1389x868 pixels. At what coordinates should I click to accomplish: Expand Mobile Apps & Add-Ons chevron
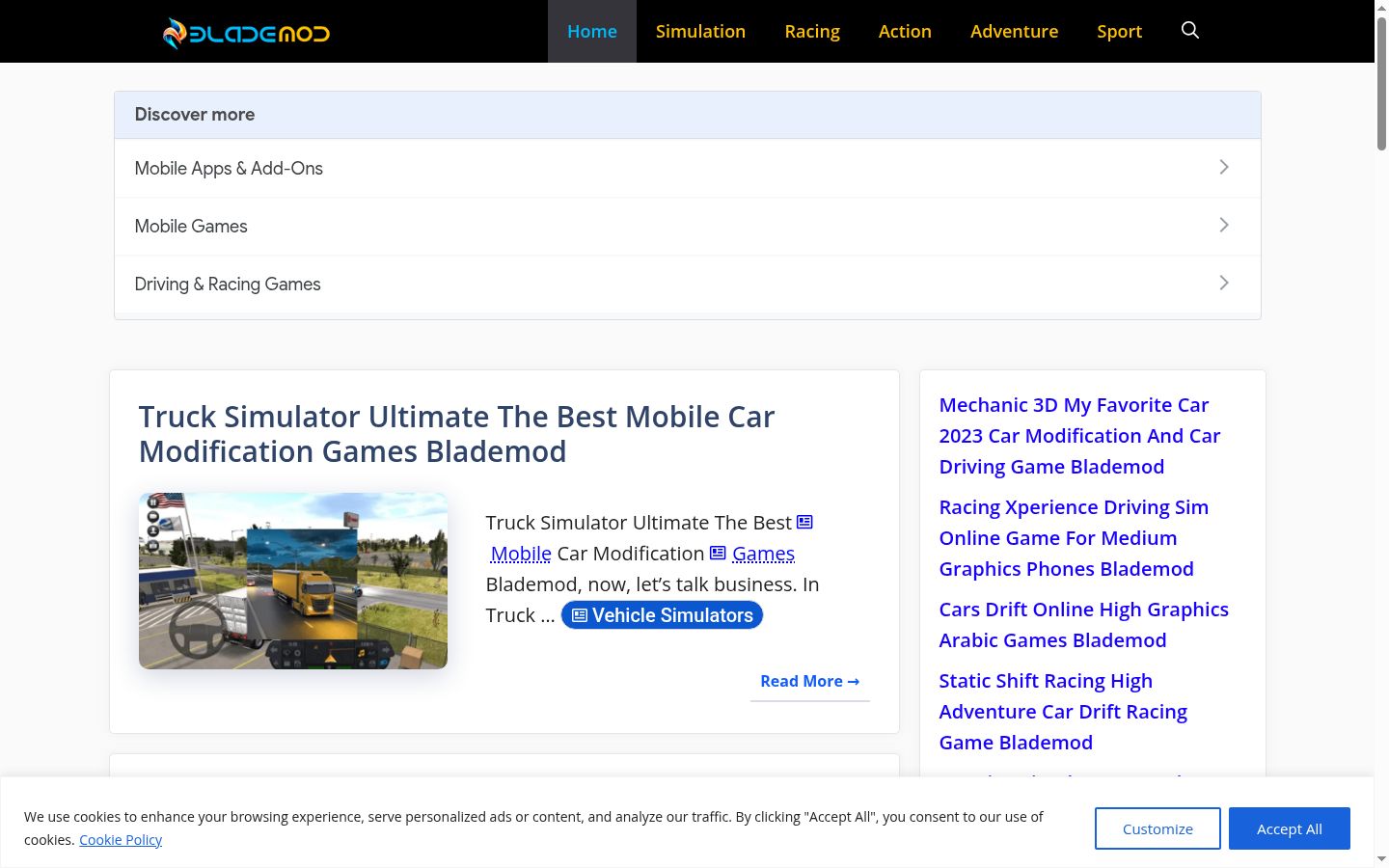pyautogui.click(x=1224, y=168)
